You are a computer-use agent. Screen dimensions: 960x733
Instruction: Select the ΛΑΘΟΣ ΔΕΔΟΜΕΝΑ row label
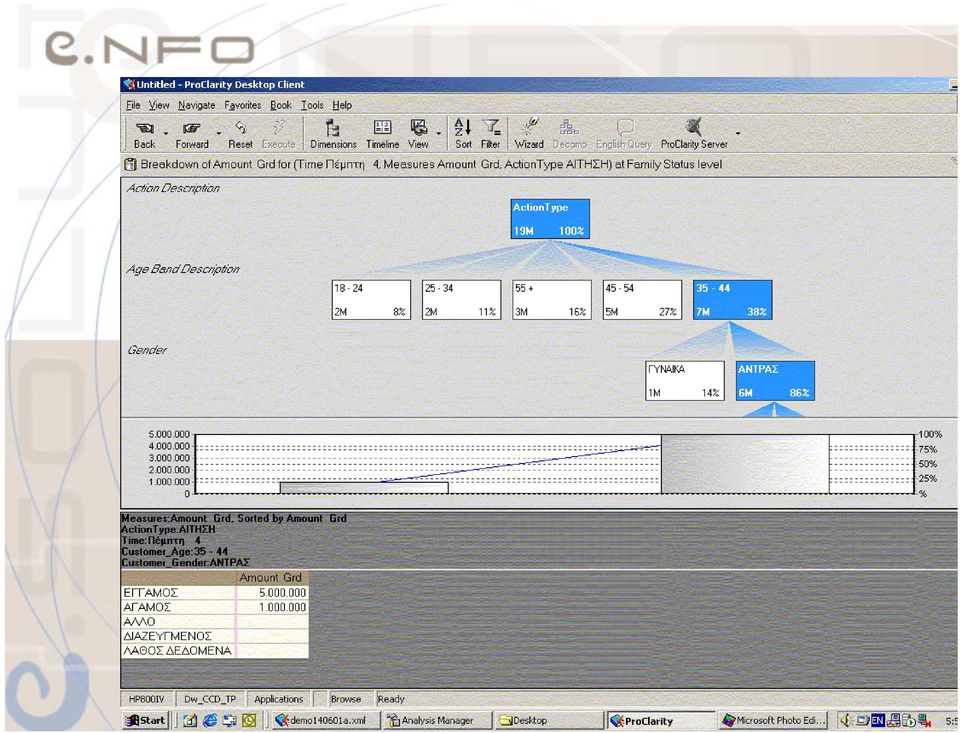pyautogui.click(x=178, y=650)
